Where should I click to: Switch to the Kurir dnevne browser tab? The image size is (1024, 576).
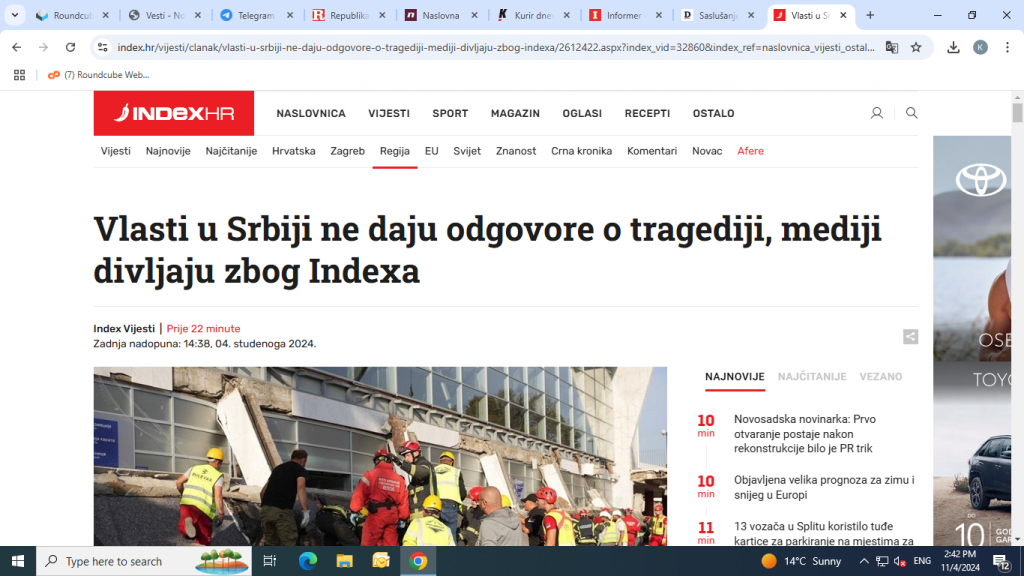[x=529, y=15]
